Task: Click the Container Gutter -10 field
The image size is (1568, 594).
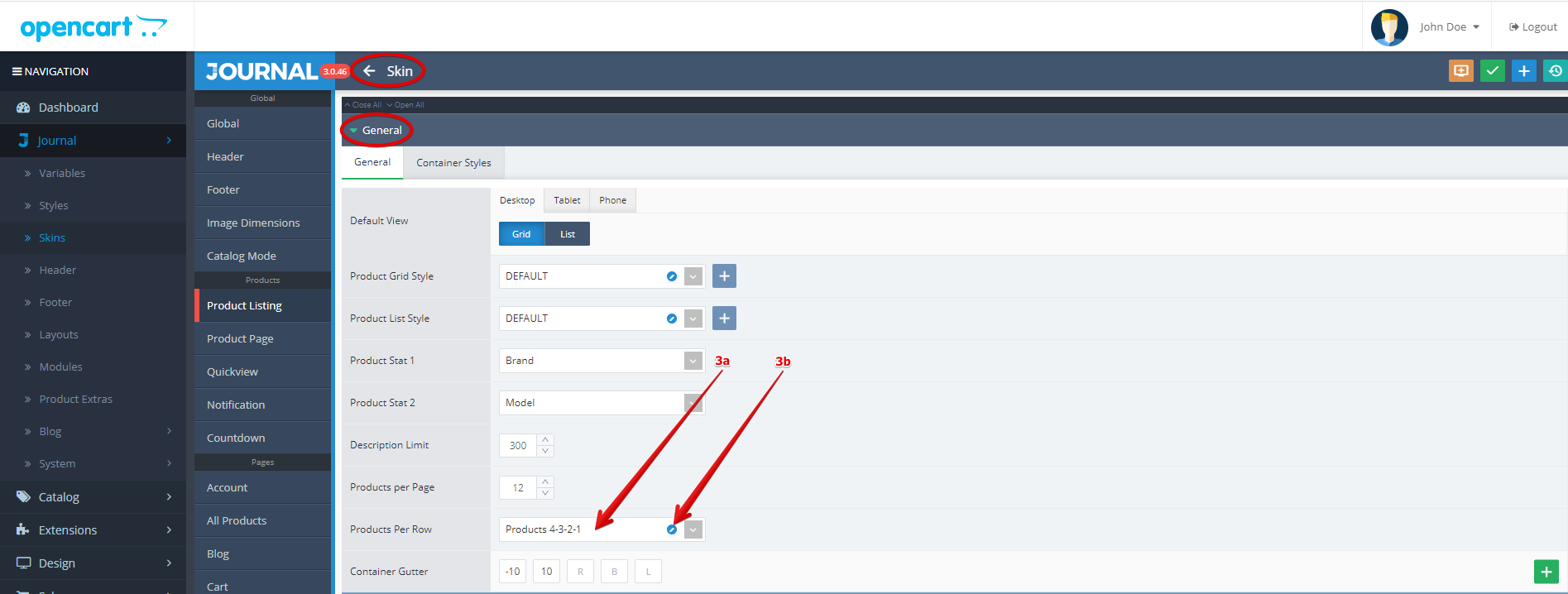Action: point(513,572)
